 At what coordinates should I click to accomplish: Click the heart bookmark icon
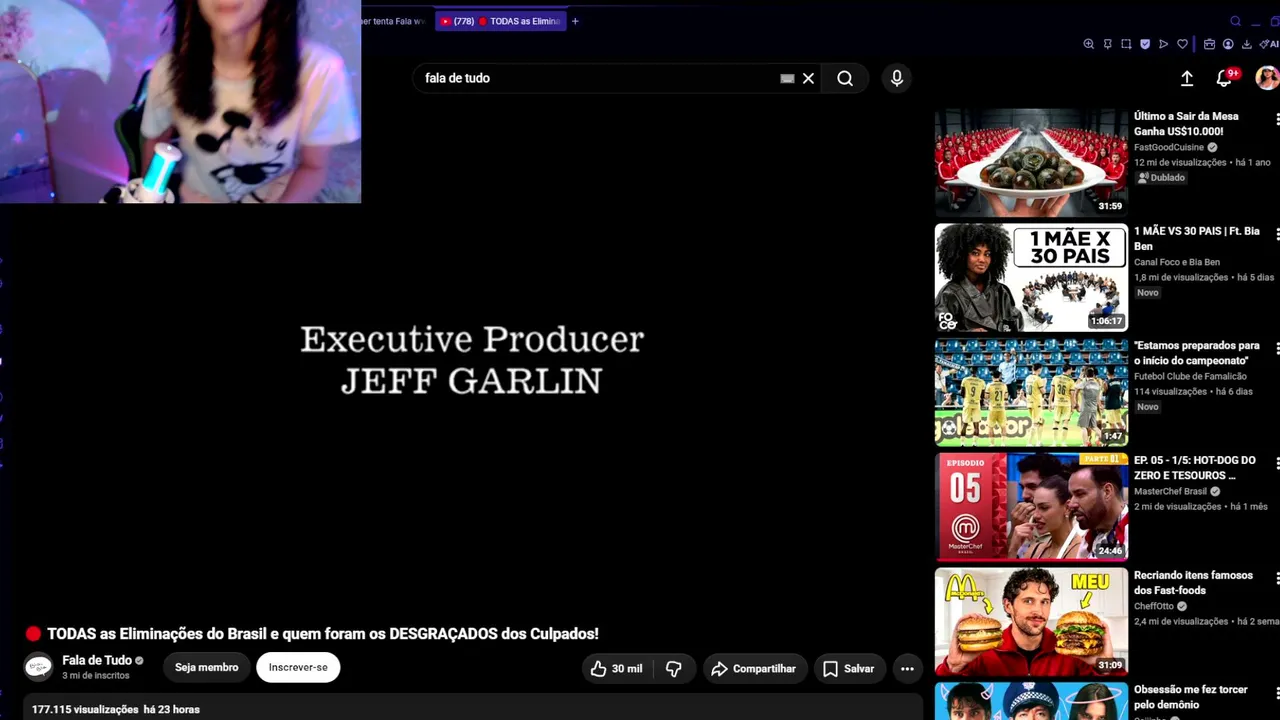1182,44
